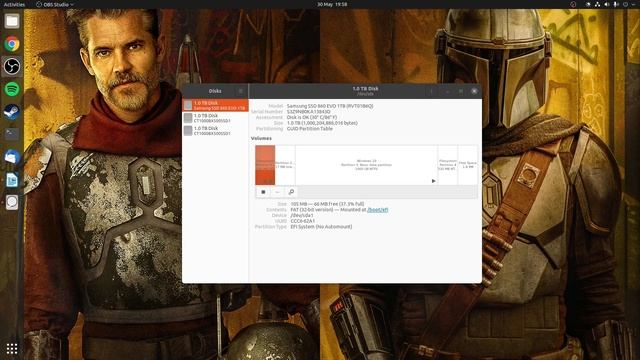Screen dimensions: 640x360
Task: Open LibreOffice Writer from the dock
Action: (12, 180)
